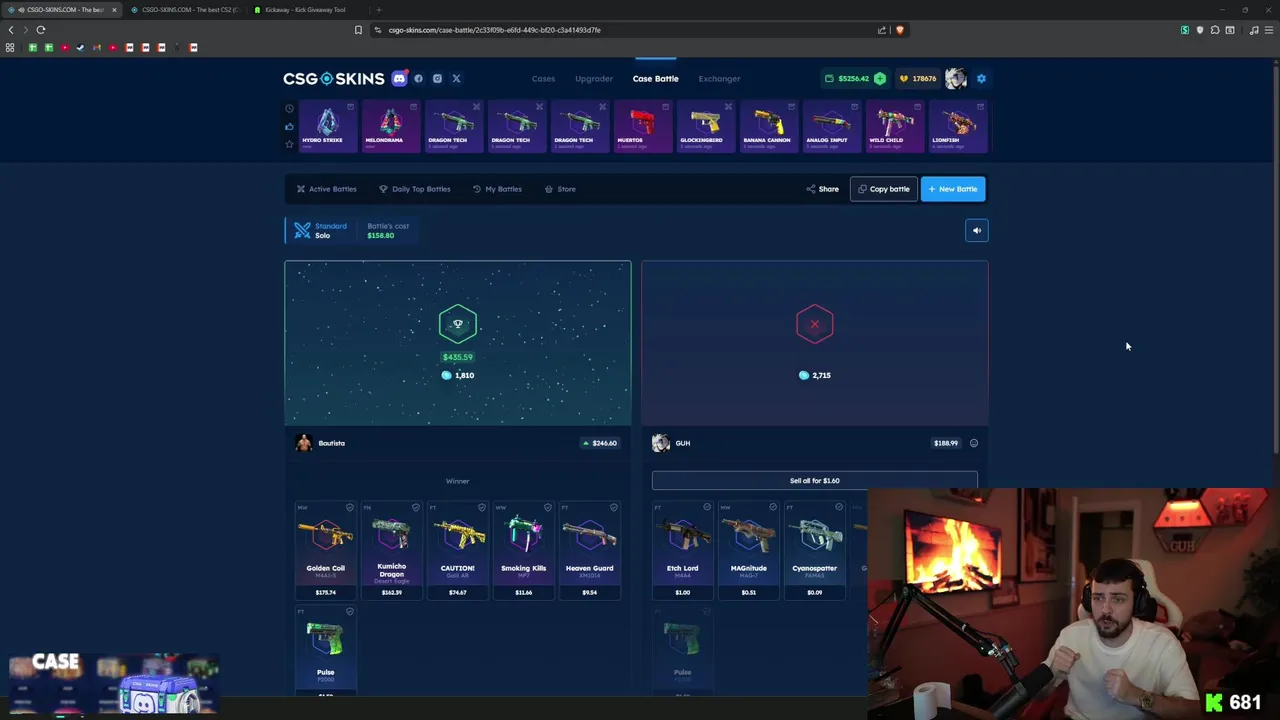This screenshot has height=720, width=1280.
Task: Click the $5256.42 wallet balance
Action: tap(847, 78)
